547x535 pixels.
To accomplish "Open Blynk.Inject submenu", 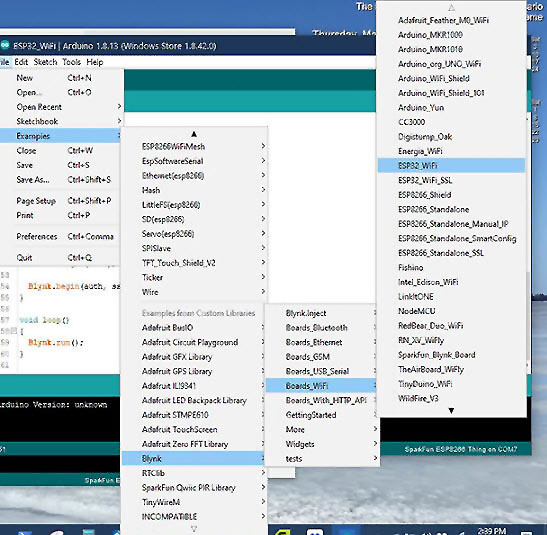I will pos(322,313).
